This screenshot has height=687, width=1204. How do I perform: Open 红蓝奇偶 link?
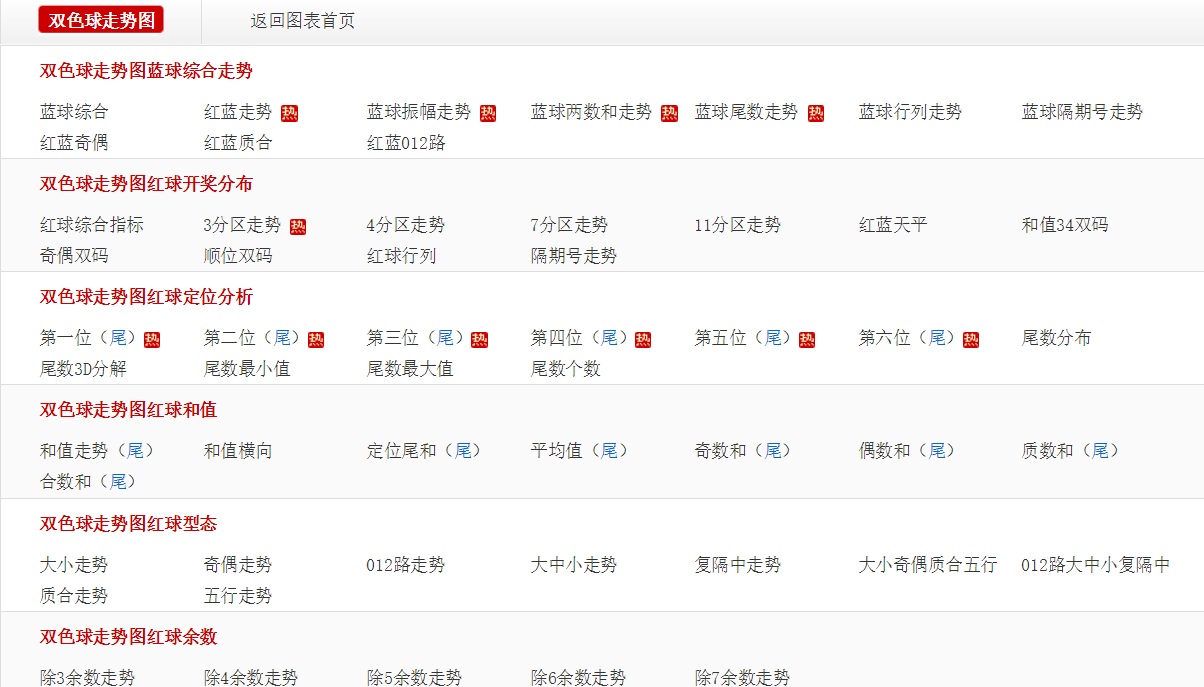[x=74, y=143]
